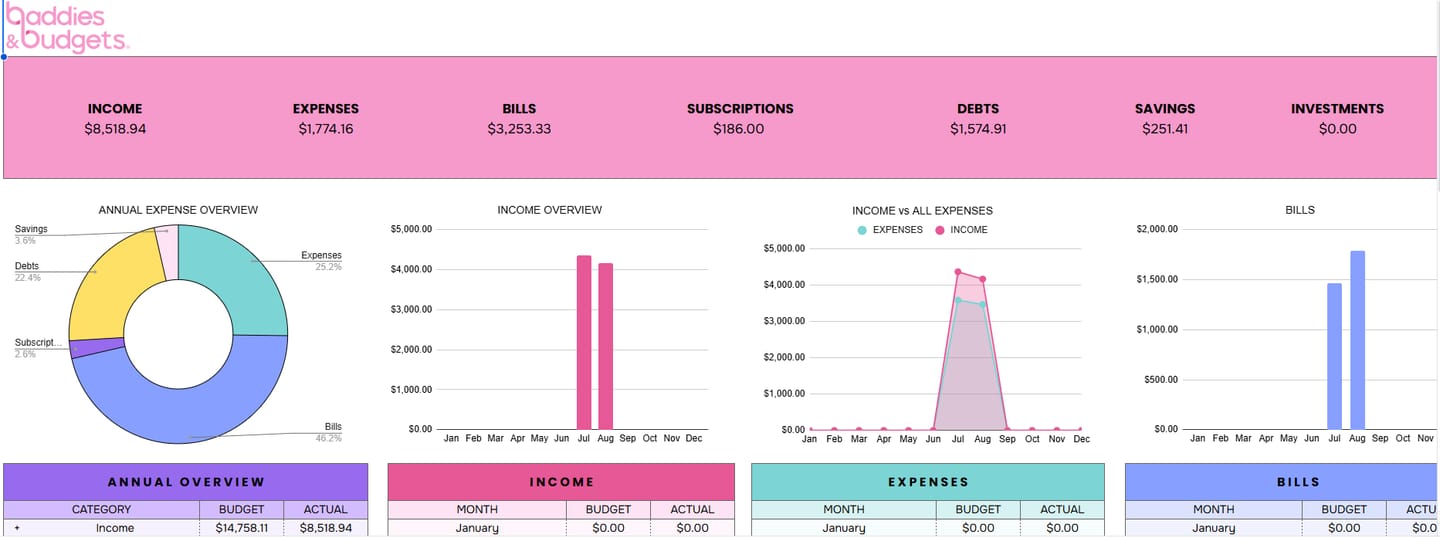Click the Aug bar in Income Overview chart

click(606, 346)
